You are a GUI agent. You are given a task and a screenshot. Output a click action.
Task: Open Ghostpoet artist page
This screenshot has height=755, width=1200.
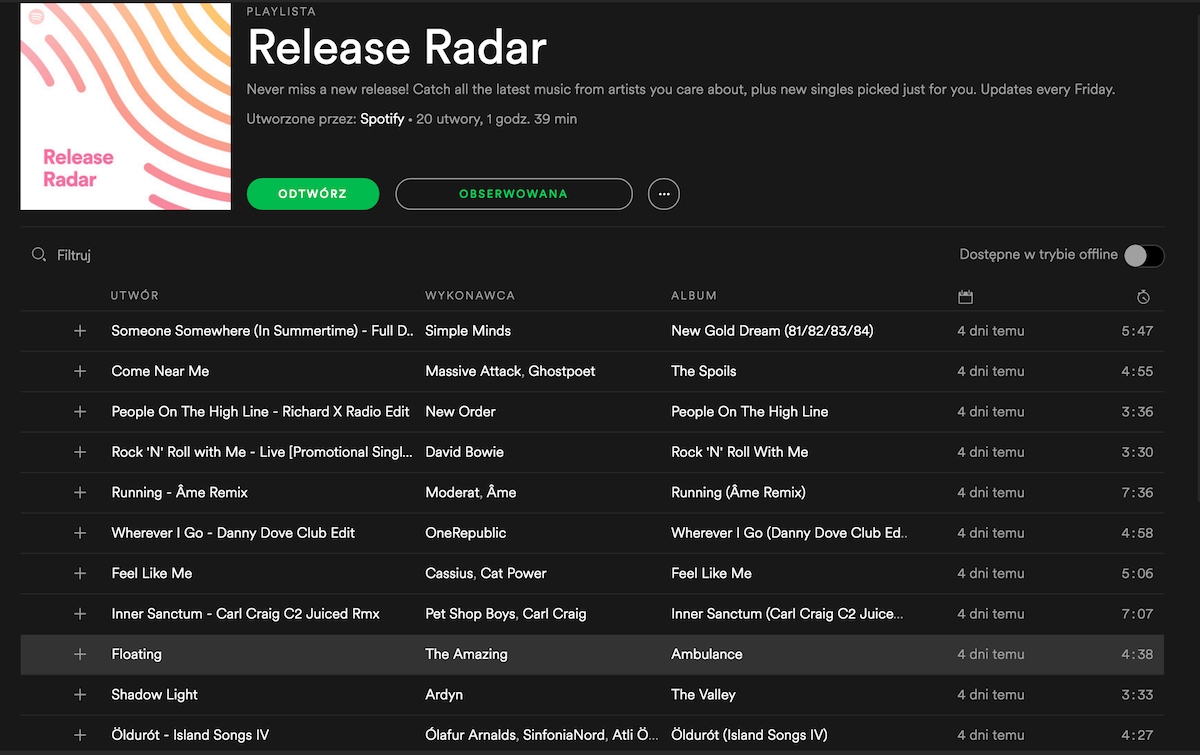562,371
